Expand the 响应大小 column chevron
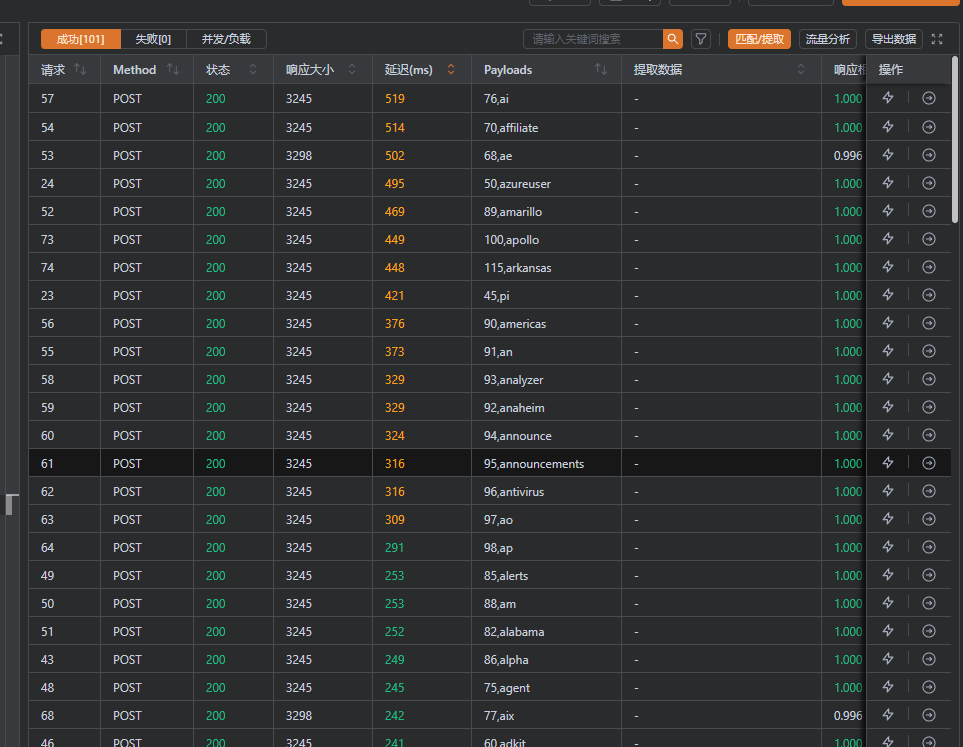The width and height of the screenshot is (963, 747). (352, 69)
